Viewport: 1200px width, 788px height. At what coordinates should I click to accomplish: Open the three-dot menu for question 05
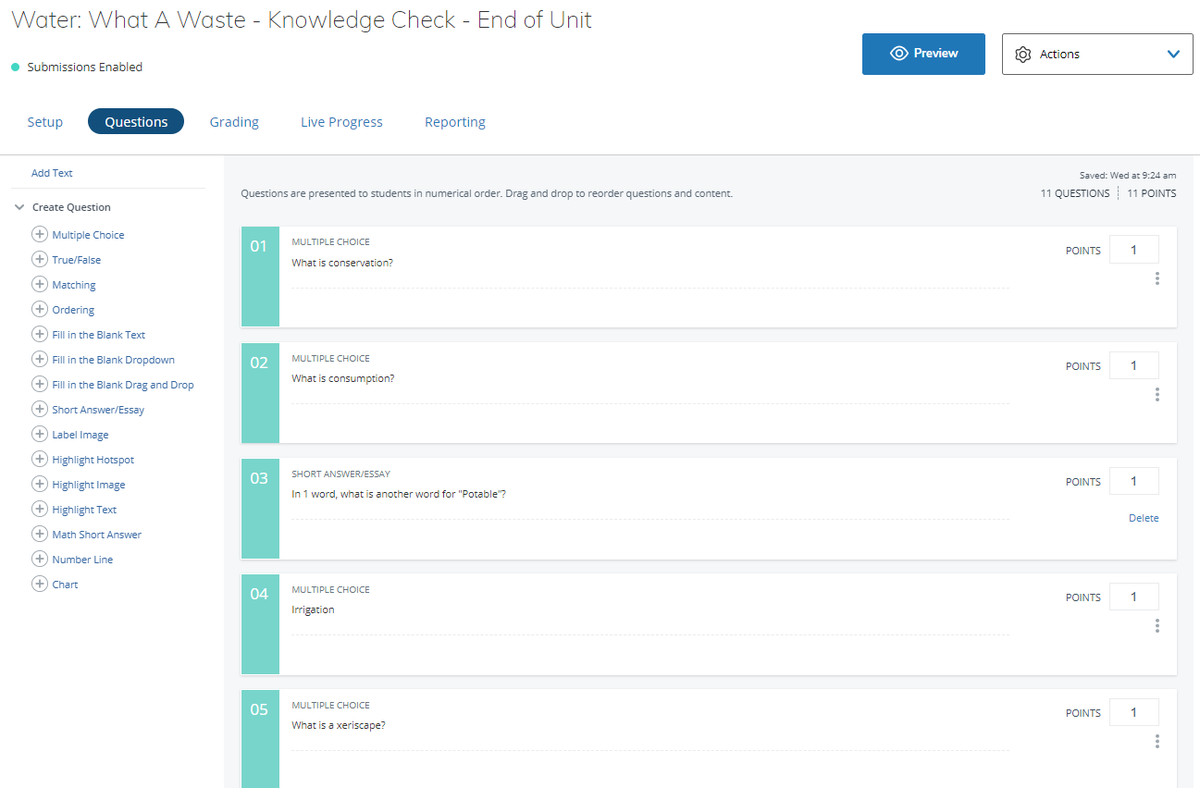coord(1157,741)
